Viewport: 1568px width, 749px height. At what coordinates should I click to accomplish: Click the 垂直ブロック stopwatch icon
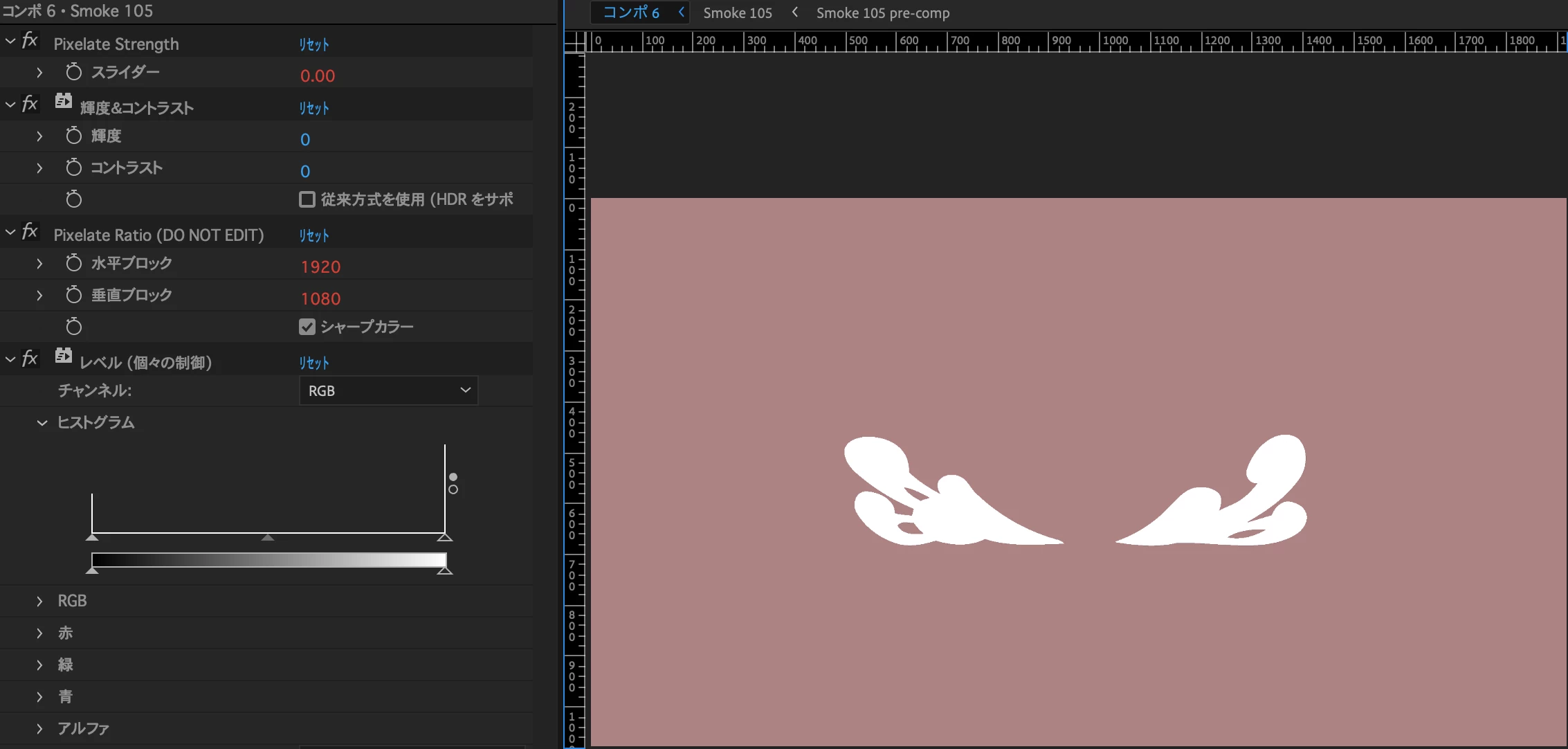[73, 295]
